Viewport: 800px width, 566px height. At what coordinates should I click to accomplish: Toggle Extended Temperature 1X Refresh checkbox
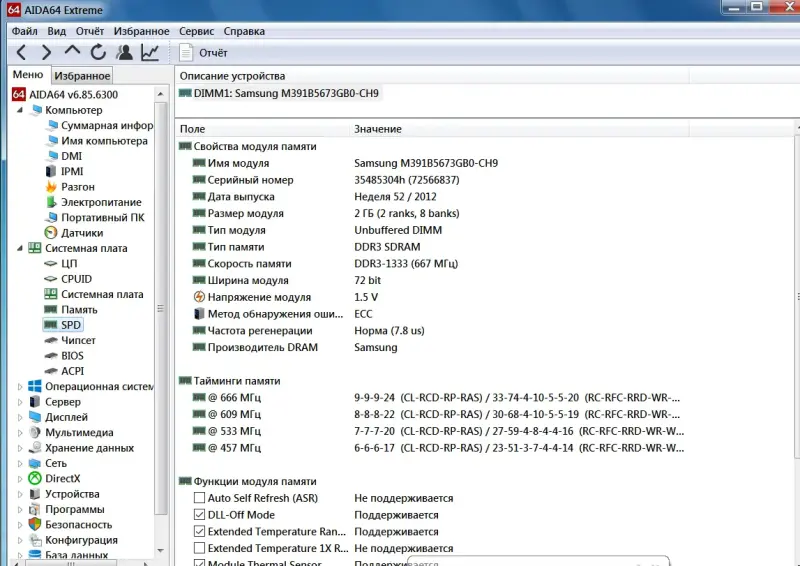tap(199, 548)
